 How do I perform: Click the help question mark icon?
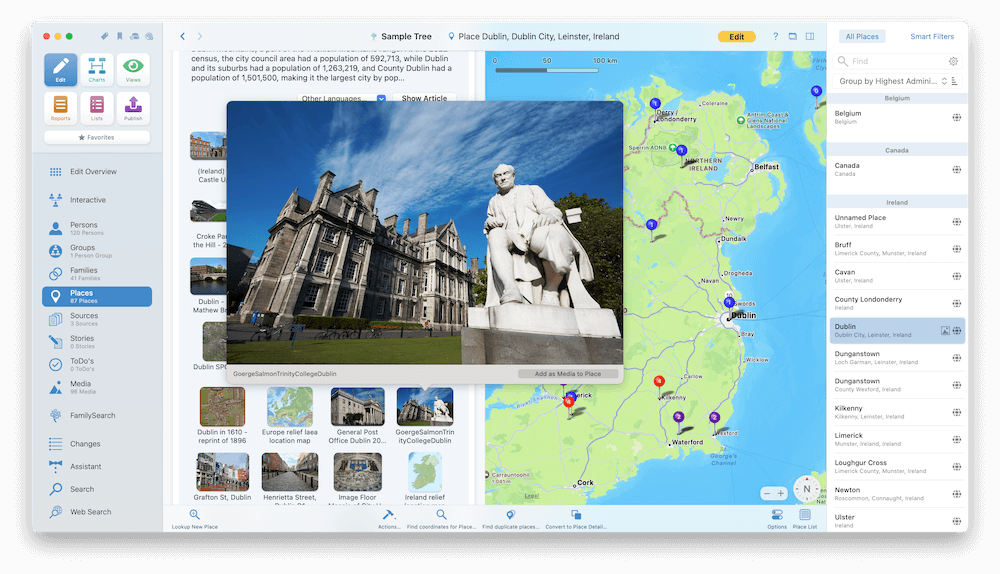click(776, 37)
